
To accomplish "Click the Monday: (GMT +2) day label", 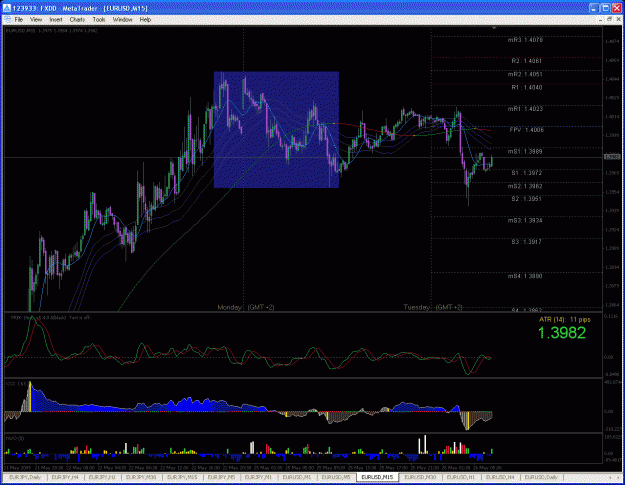I will 246,307.
